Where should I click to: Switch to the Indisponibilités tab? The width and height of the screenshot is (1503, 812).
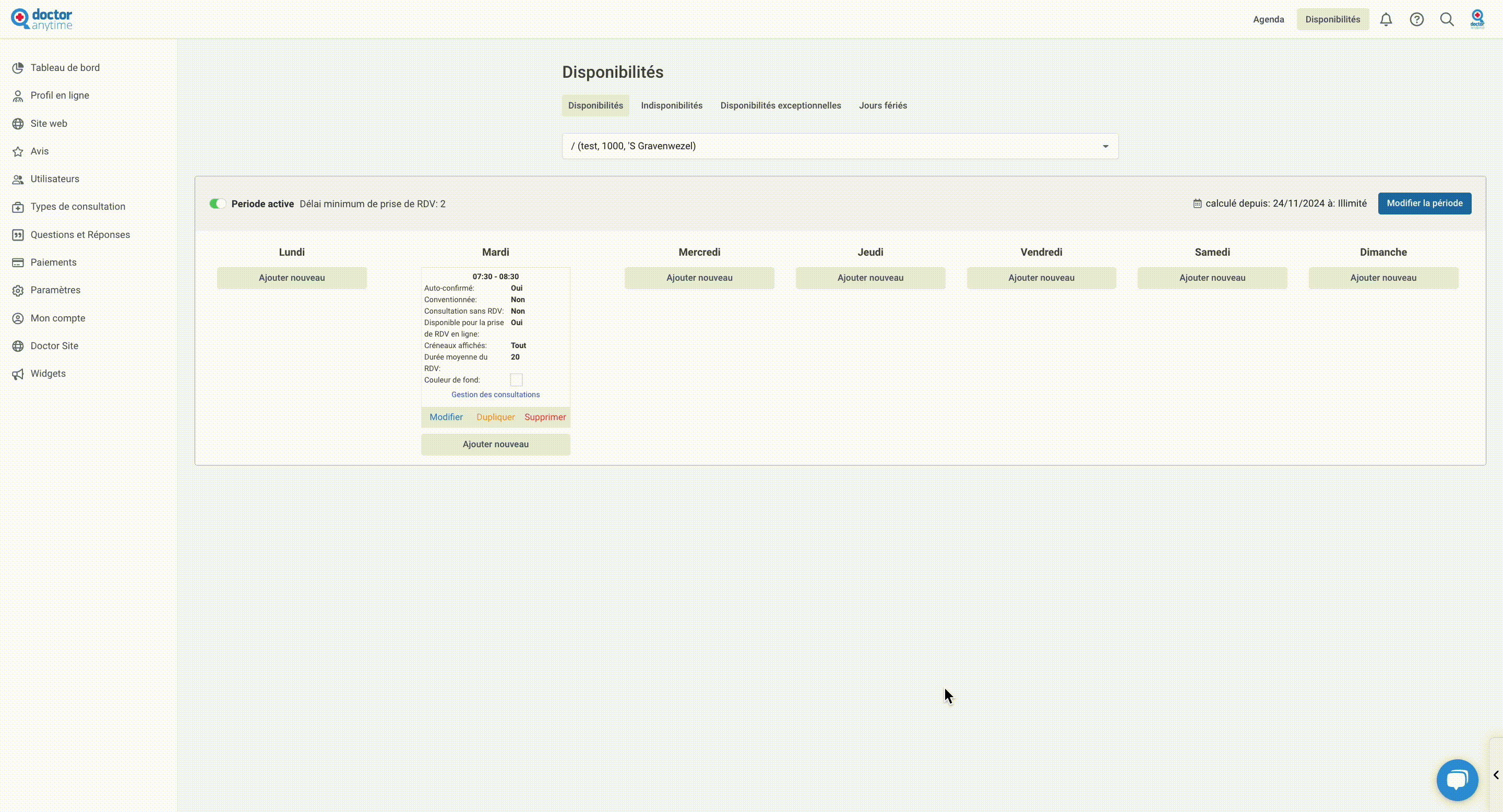pos(672,105)
